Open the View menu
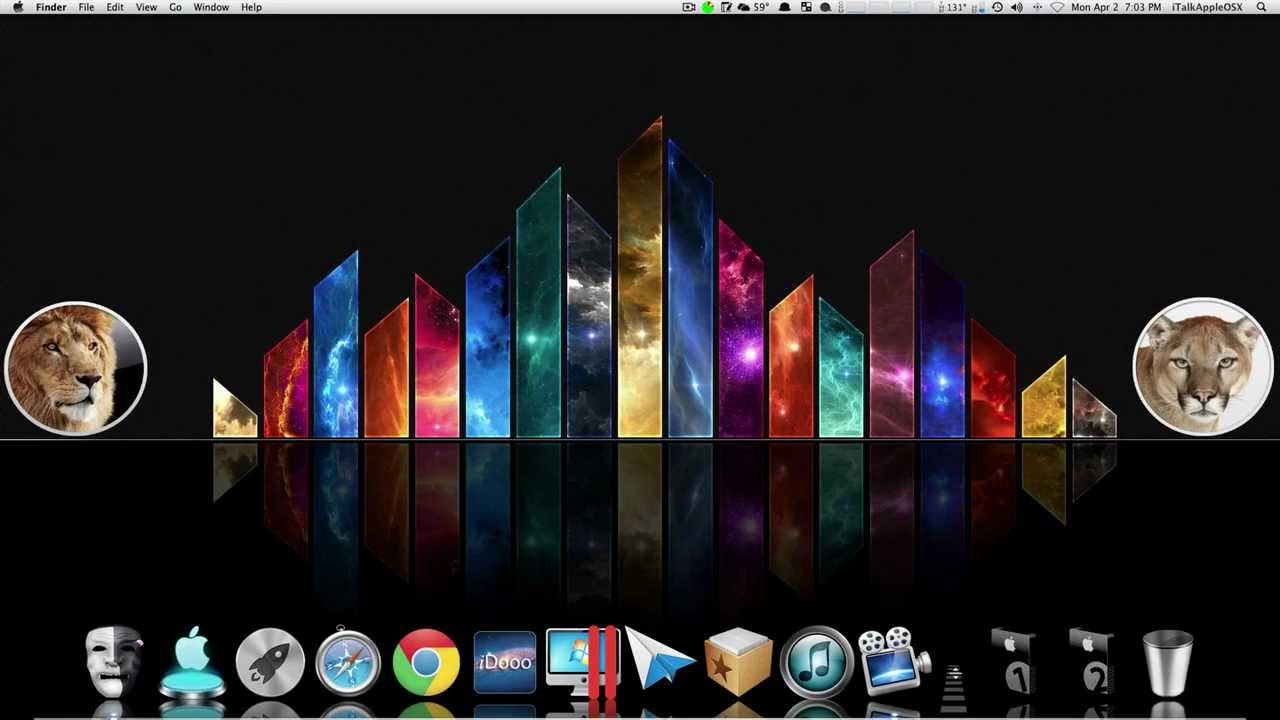The width and height of the screenshot is (1280, 720). click(146, 7)
